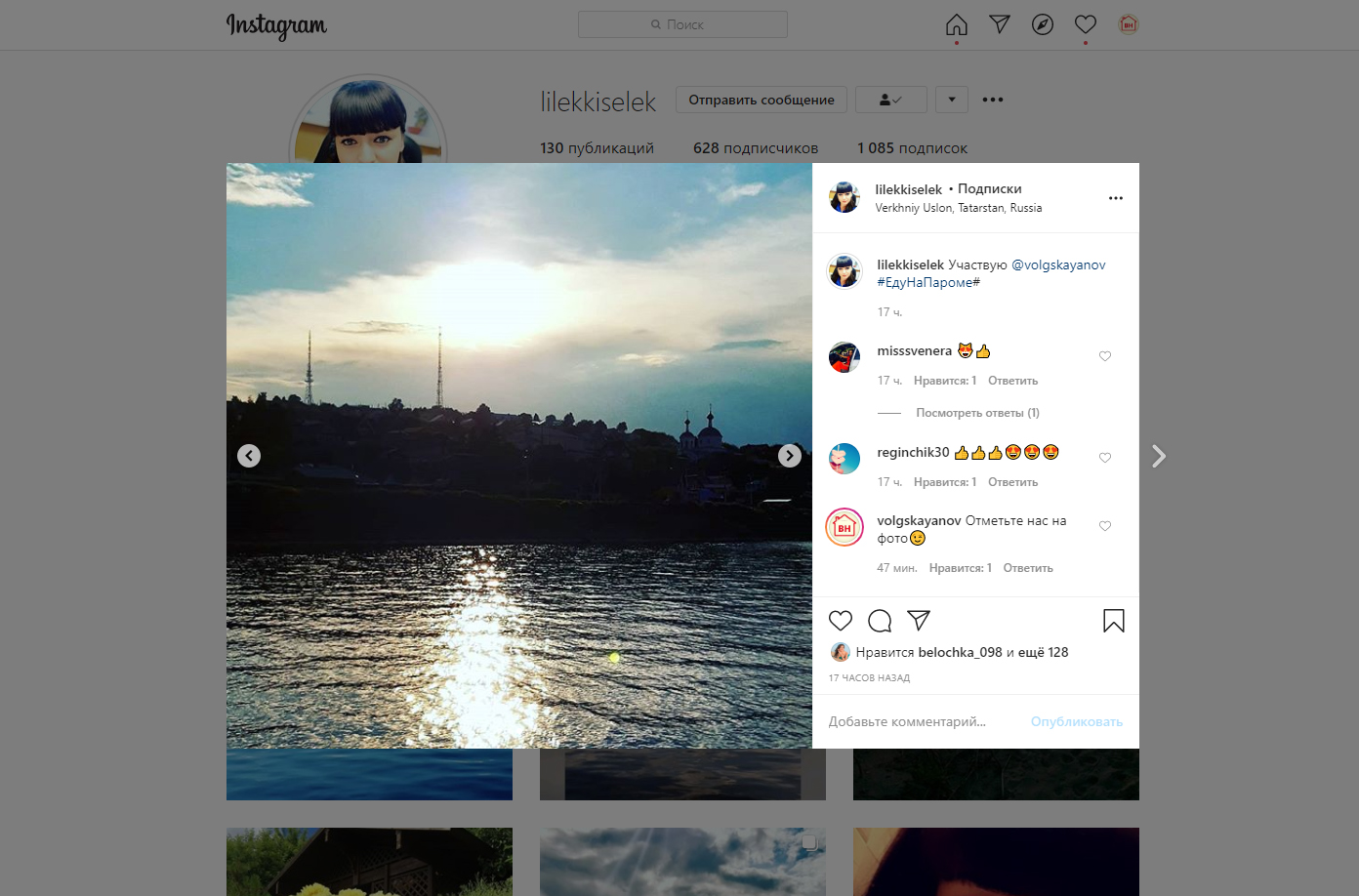The image size is (1359, 896).
Task: Click lilekkiselek profile picture behind overlay
Action: click(368, 119)
